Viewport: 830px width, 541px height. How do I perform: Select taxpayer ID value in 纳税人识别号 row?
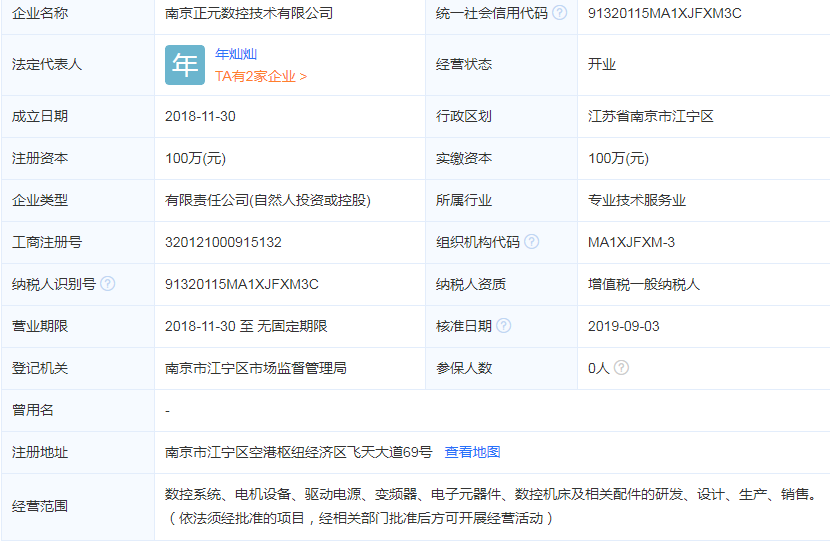(242, 284)
